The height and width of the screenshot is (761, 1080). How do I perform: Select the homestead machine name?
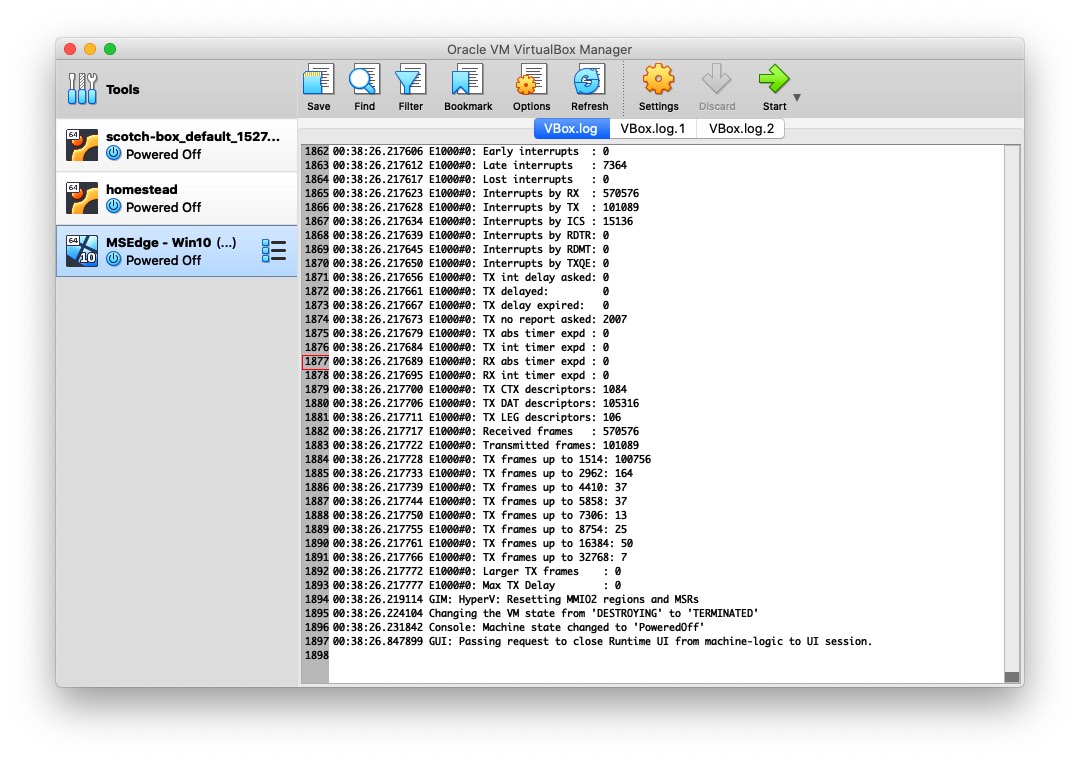(142, 189)
